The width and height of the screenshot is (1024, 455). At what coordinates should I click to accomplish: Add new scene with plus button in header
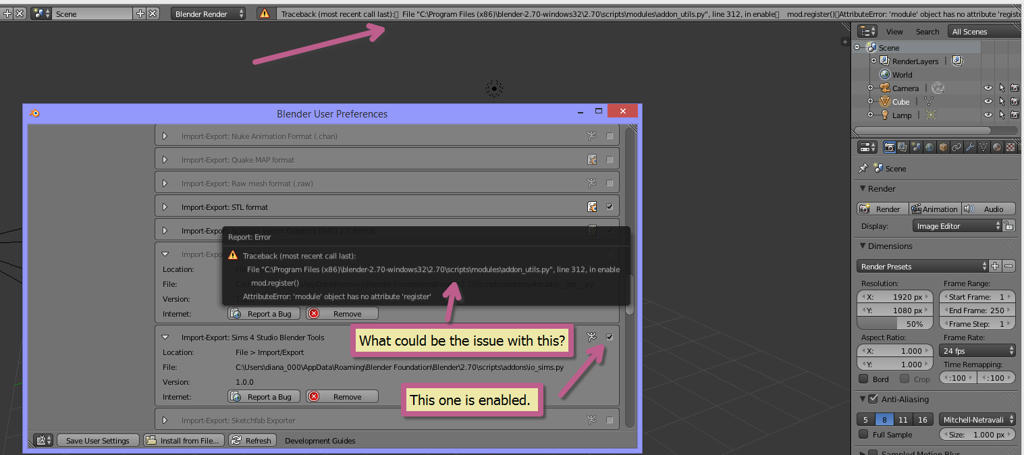(x=140, y=13)
